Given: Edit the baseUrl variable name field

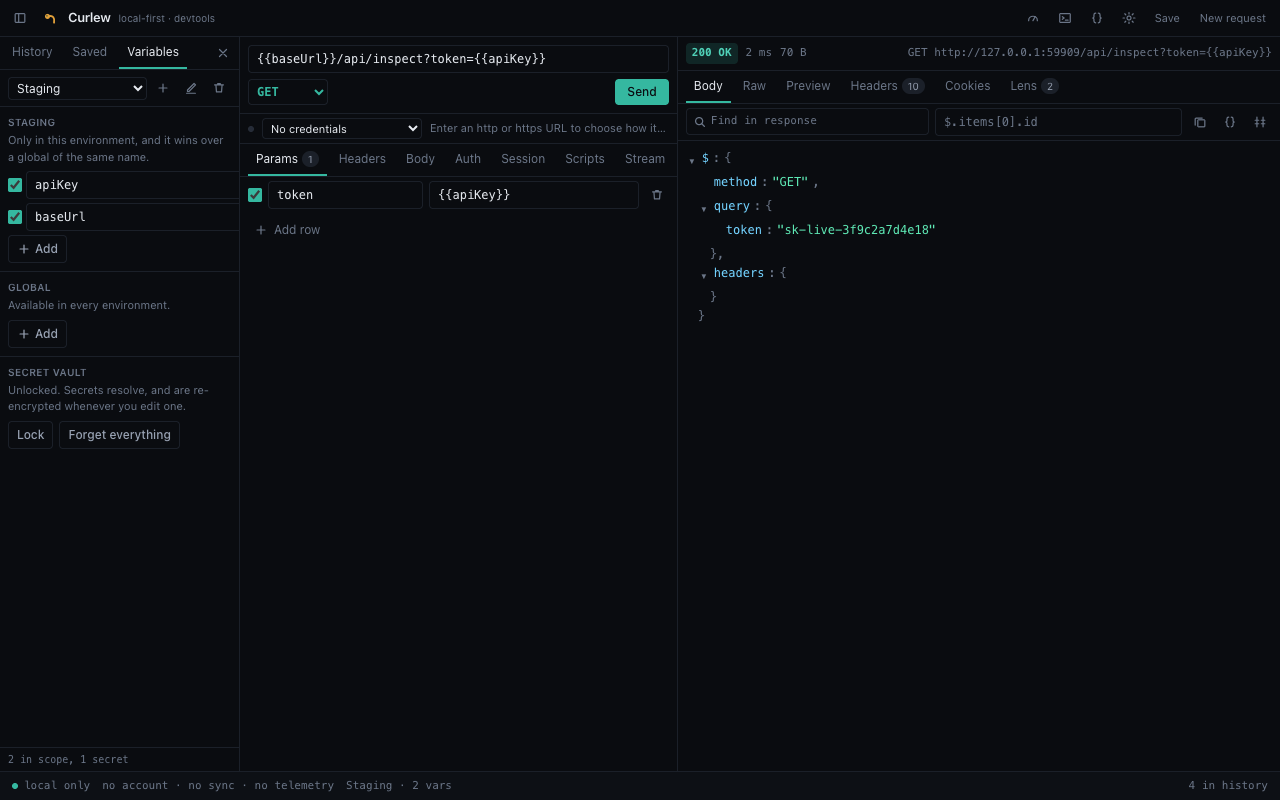Looking at the screenshot, I should pos(133,217).
